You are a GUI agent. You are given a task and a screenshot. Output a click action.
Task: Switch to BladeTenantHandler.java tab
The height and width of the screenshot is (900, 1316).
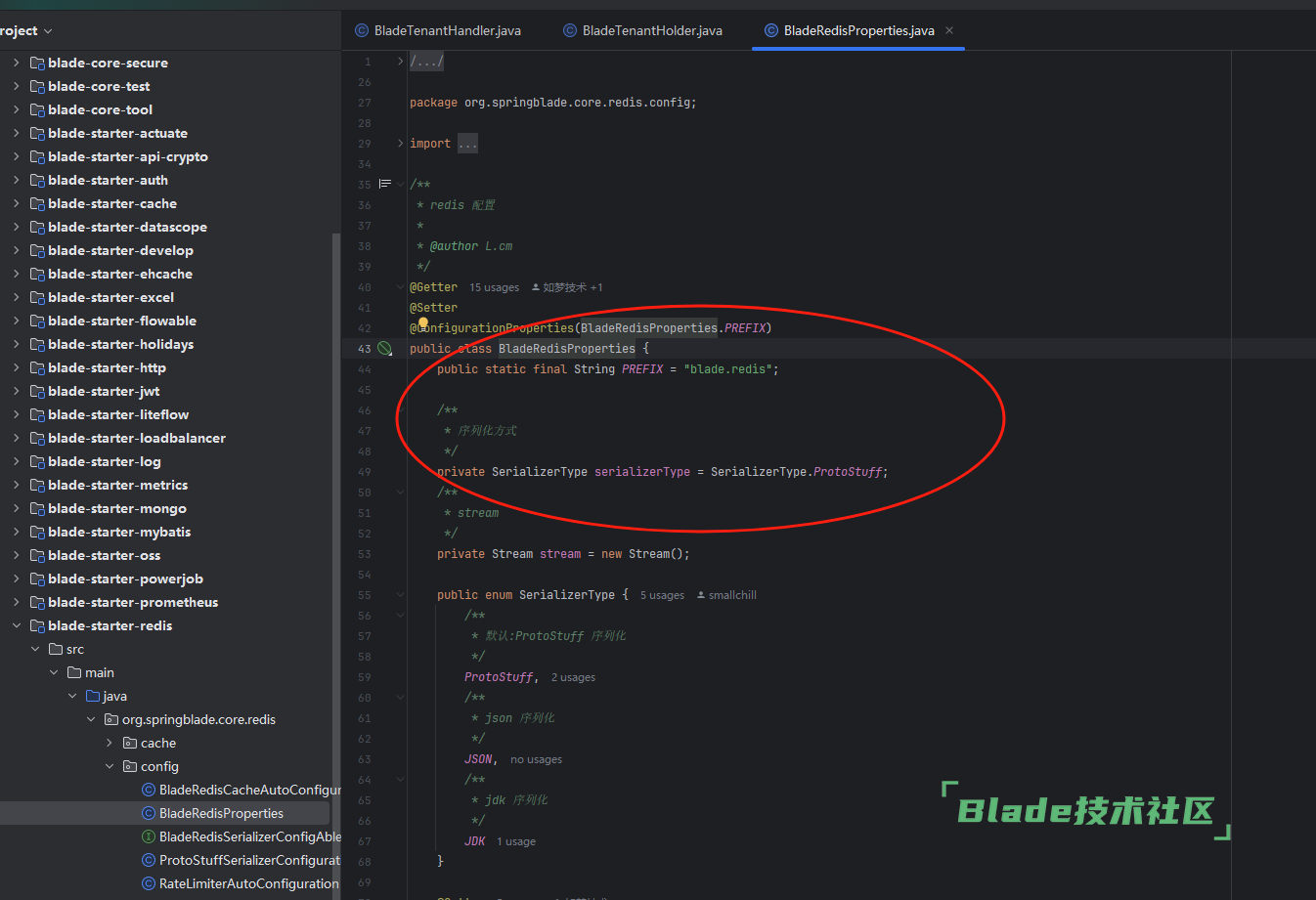click(438, 30)
